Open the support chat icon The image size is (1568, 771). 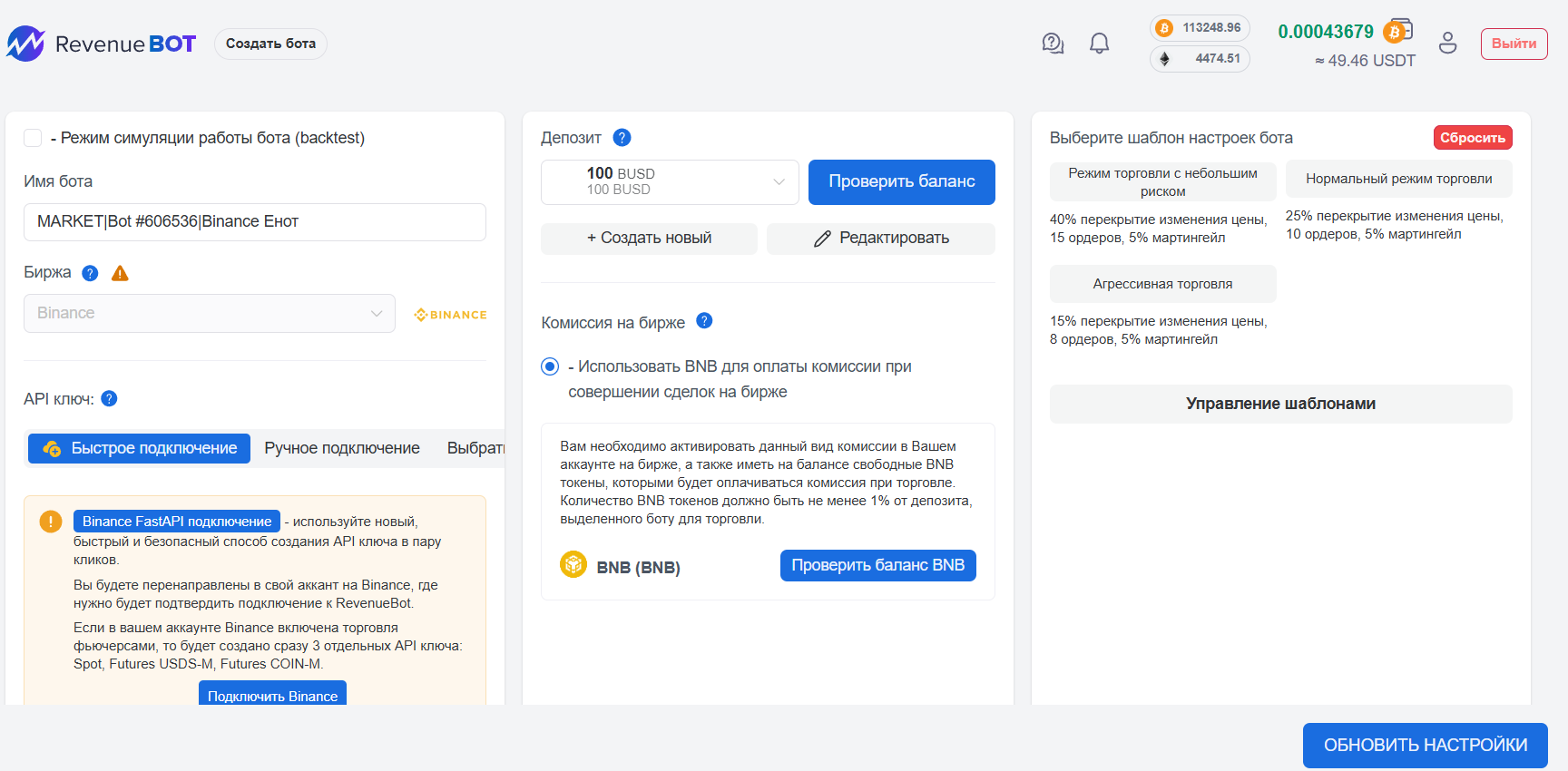click(1053, 44)
